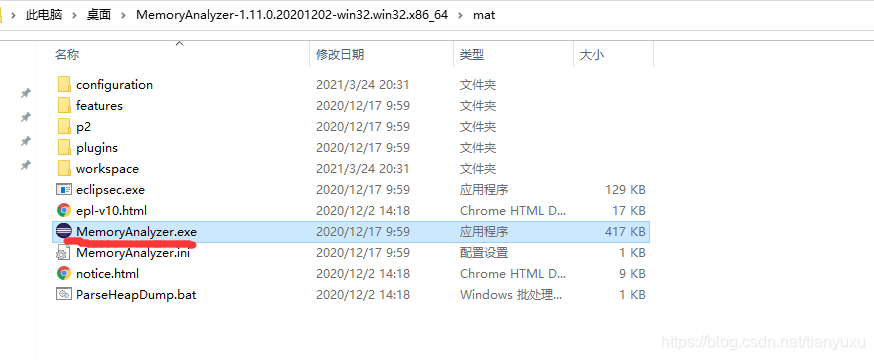This screenshot has height=360, width=874.
Task: Select the workspace folder name
Action: point(108,168)
